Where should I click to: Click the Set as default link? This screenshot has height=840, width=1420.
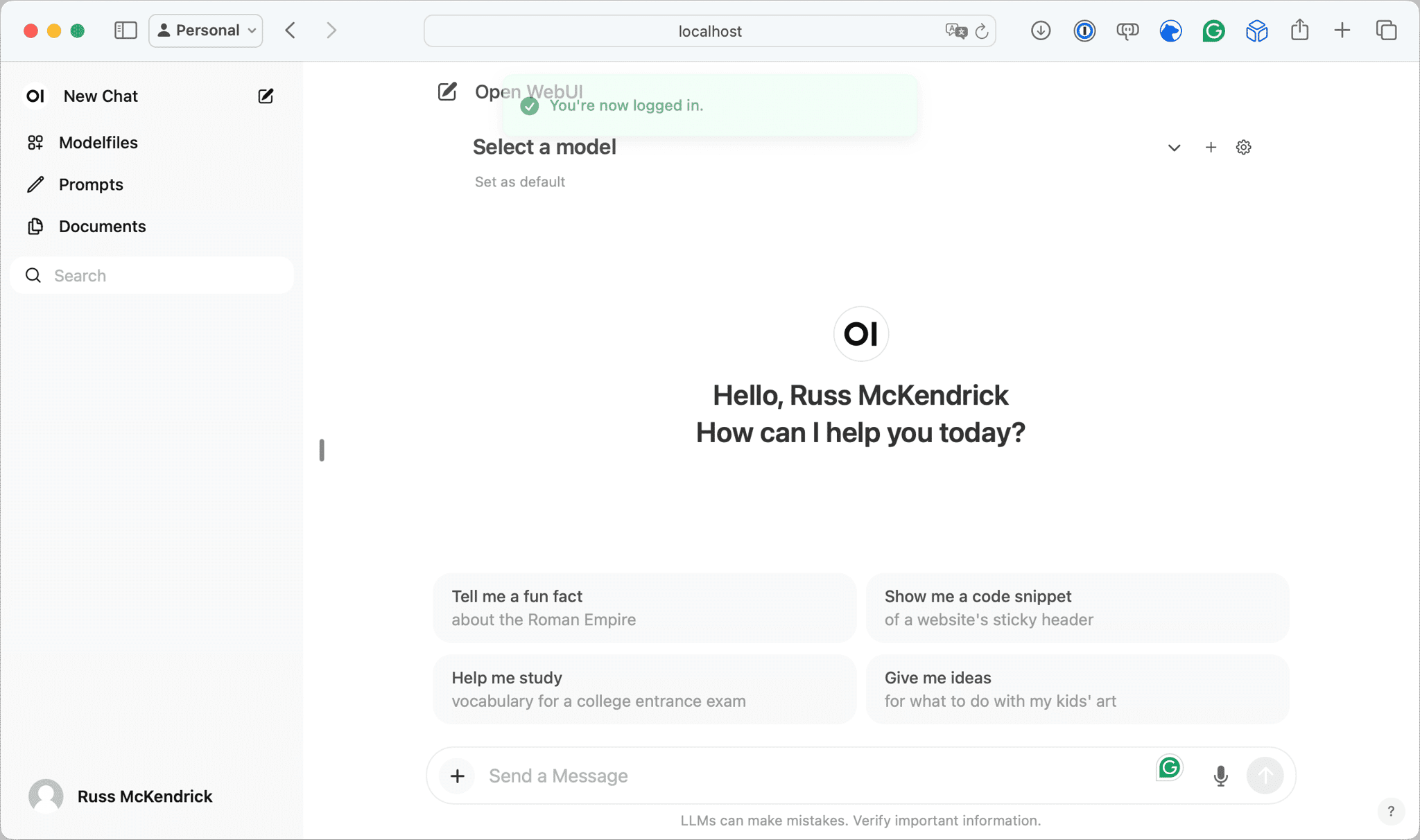[519, 182]
